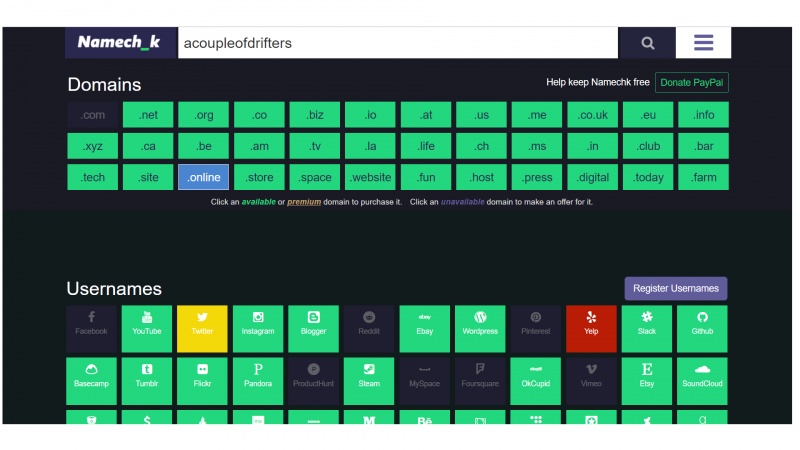Click the .host domain tile
The image size is (800, 450).
481,177
